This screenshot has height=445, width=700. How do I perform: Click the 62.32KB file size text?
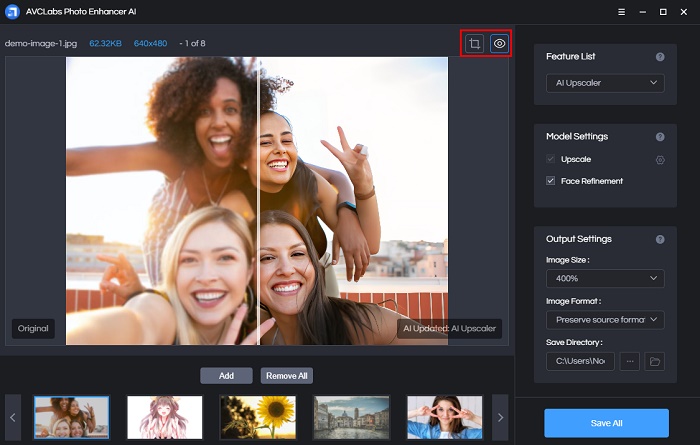pyautogui.click(x=105, y=44)
